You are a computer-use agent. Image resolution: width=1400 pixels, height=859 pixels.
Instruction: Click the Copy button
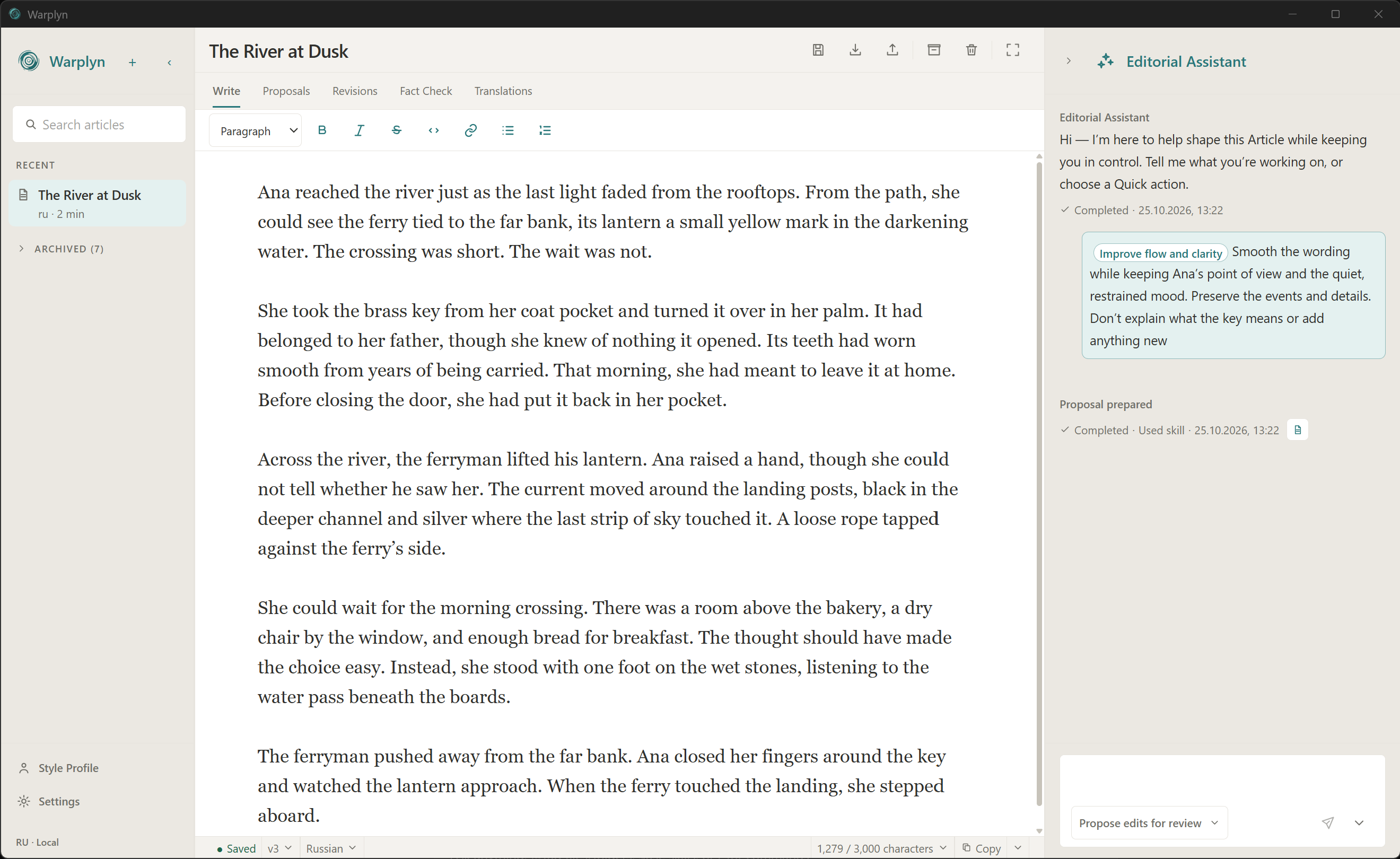coord(981,848)
